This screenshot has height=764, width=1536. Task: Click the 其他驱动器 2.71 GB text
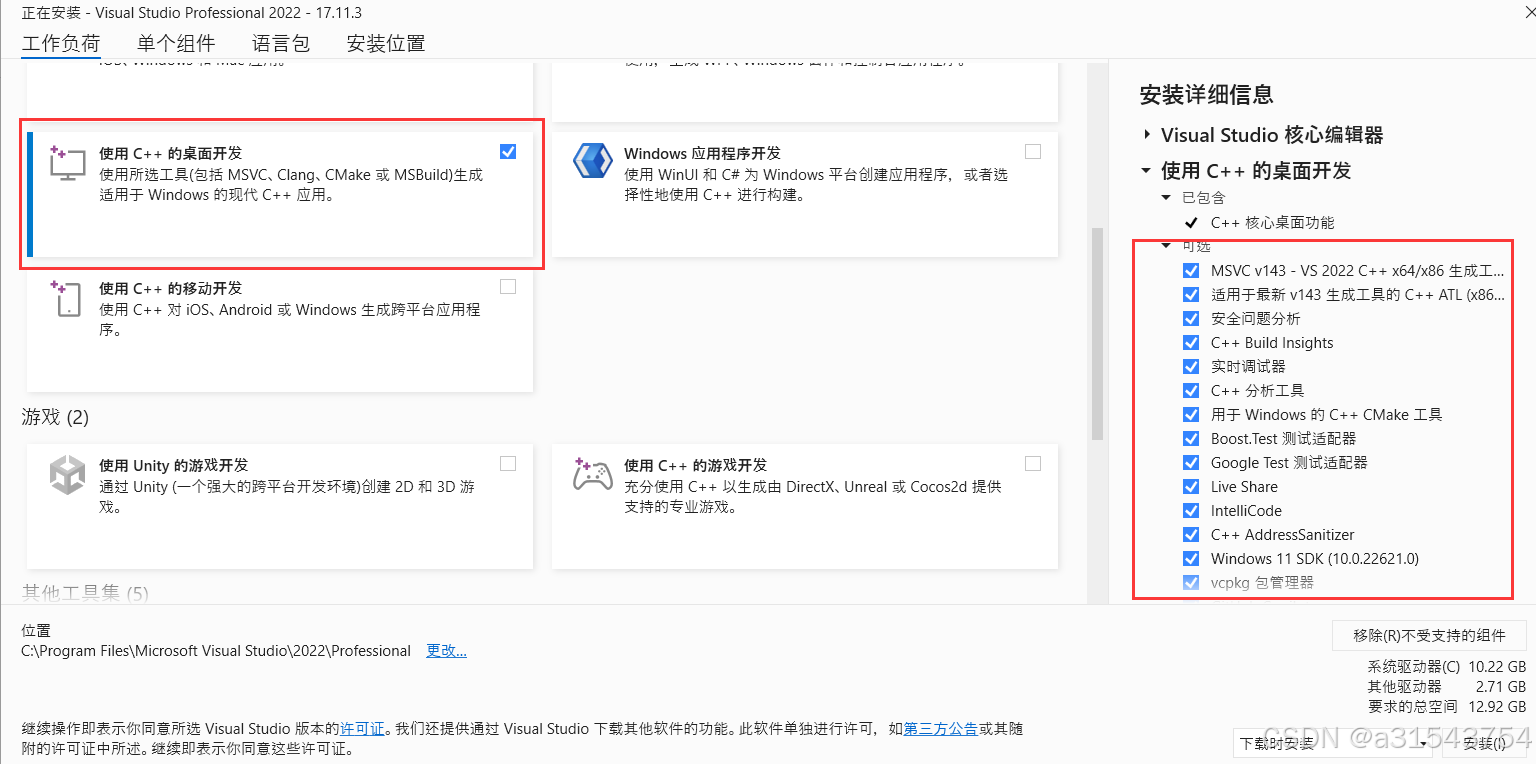click(1447, 687)
